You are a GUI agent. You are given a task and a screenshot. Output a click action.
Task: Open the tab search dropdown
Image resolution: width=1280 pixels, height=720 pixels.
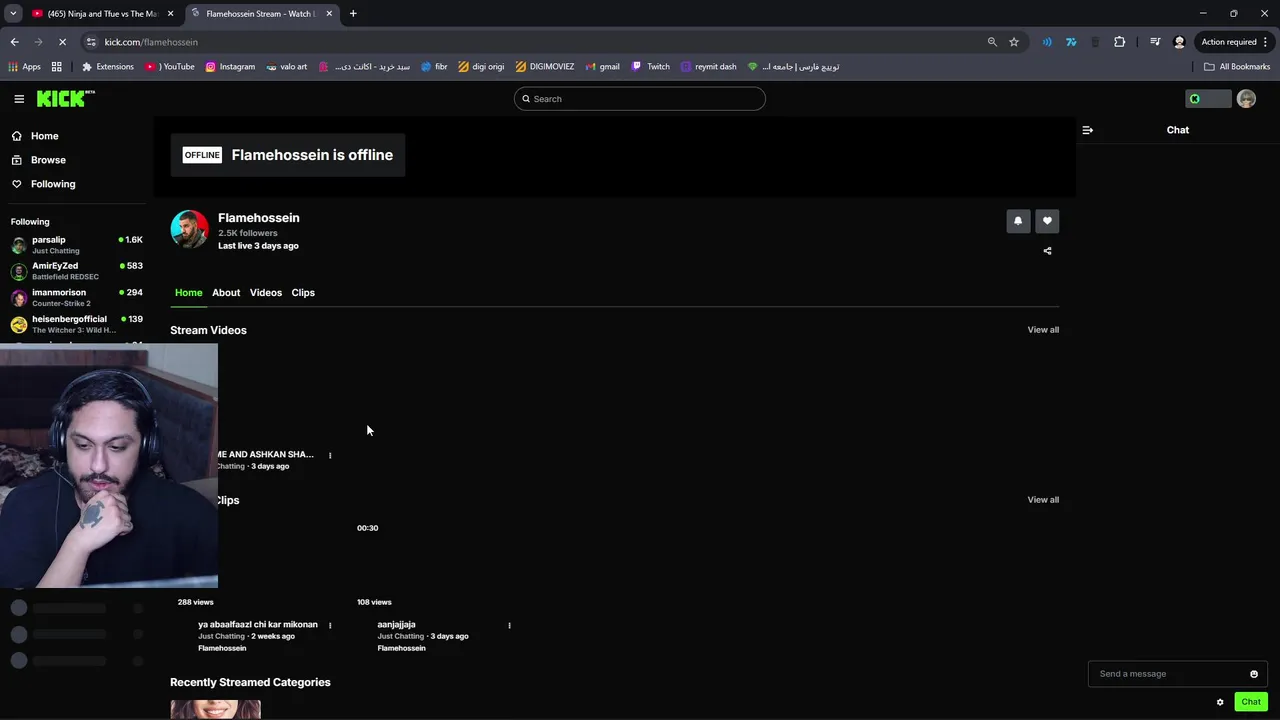tap(13, 14)
